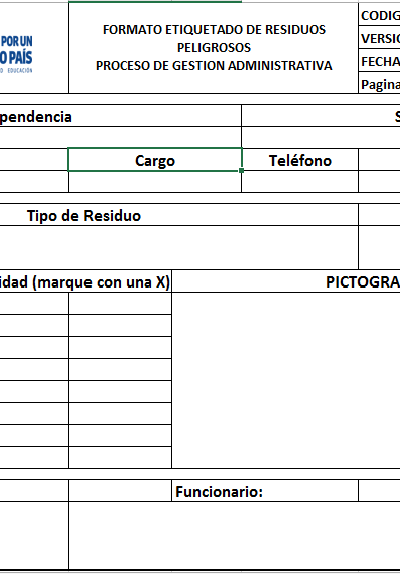Select the VERSIO cell

pos(379,37)
